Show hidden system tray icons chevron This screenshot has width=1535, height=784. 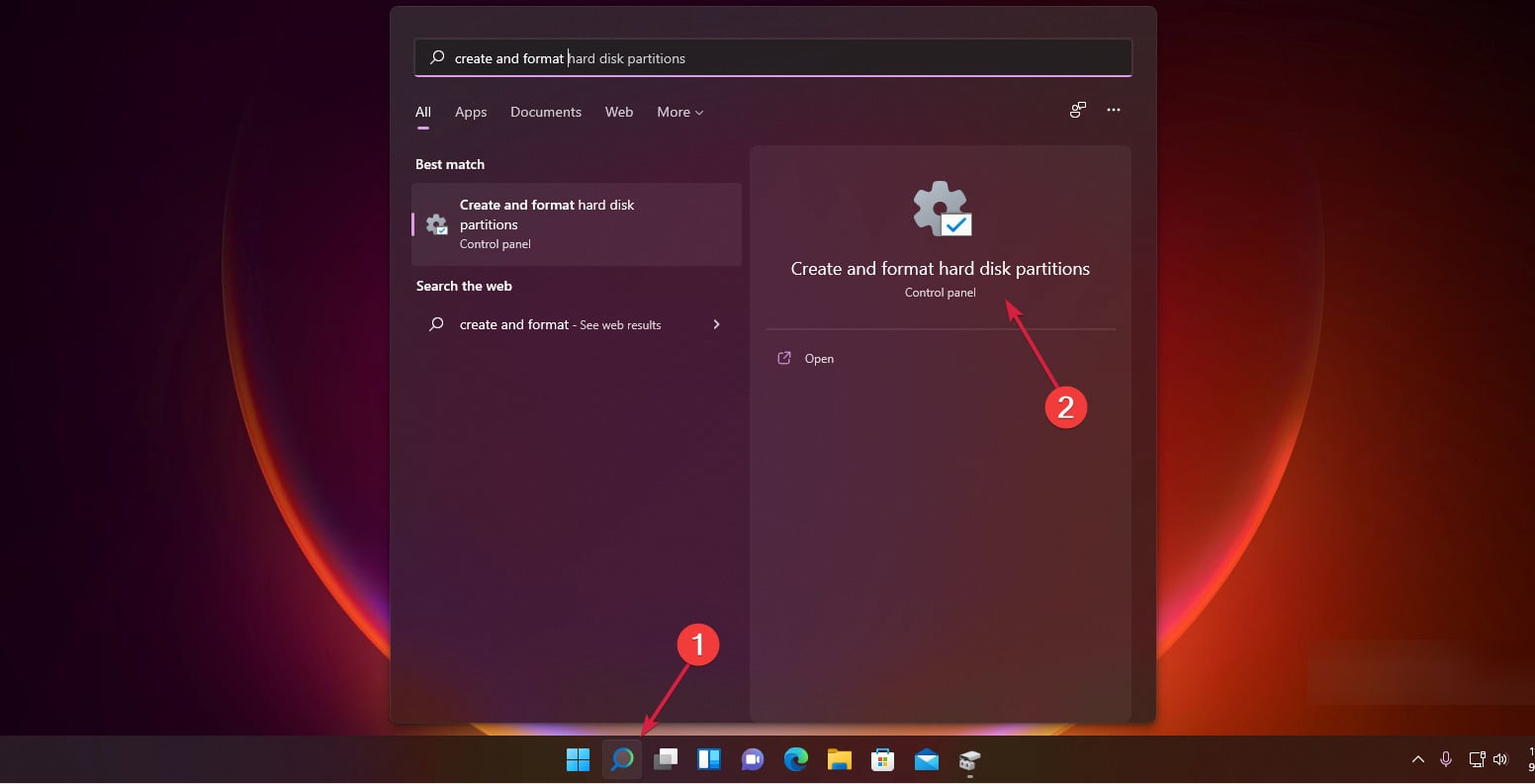tap(1417, 759)
